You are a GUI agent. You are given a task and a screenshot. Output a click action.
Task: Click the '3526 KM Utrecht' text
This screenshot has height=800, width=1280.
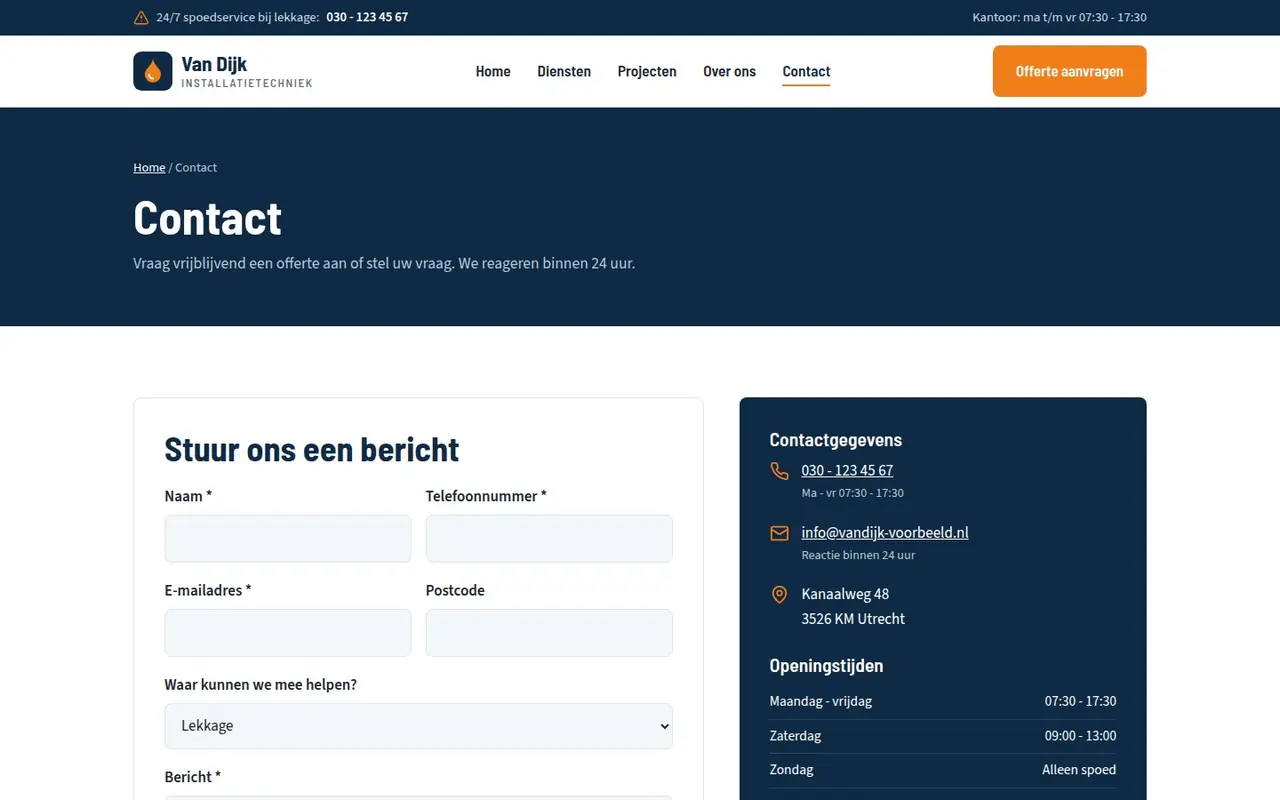pos(853,619)
